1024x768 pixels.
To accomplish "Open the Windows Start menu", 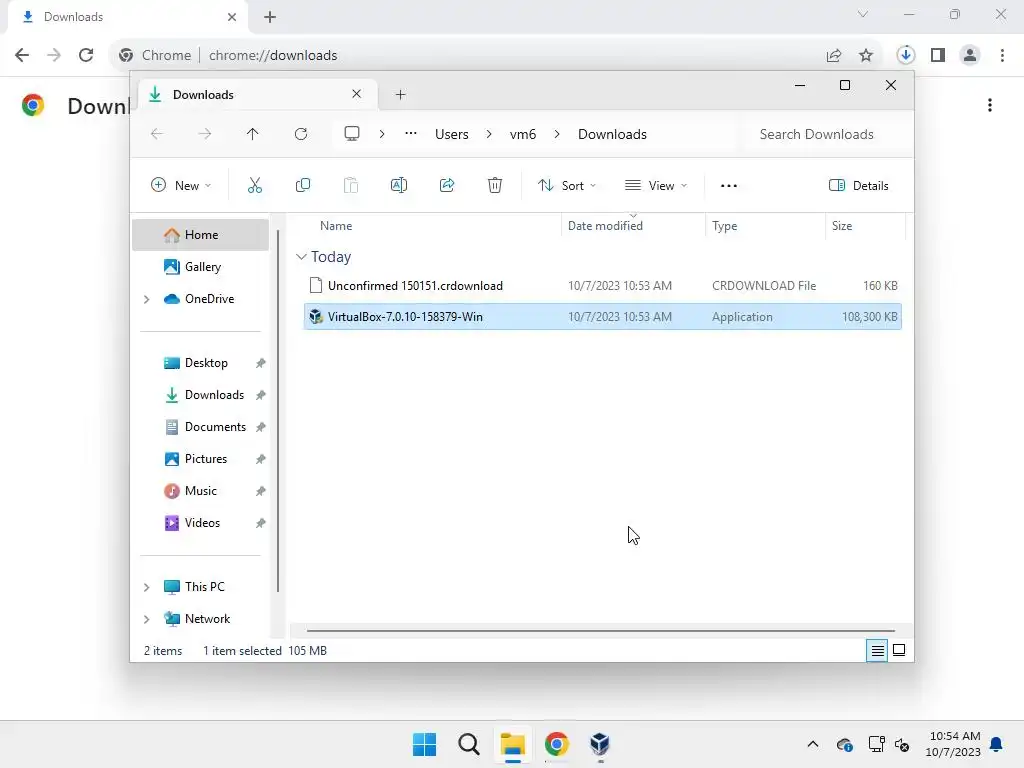I will point(424,744).
